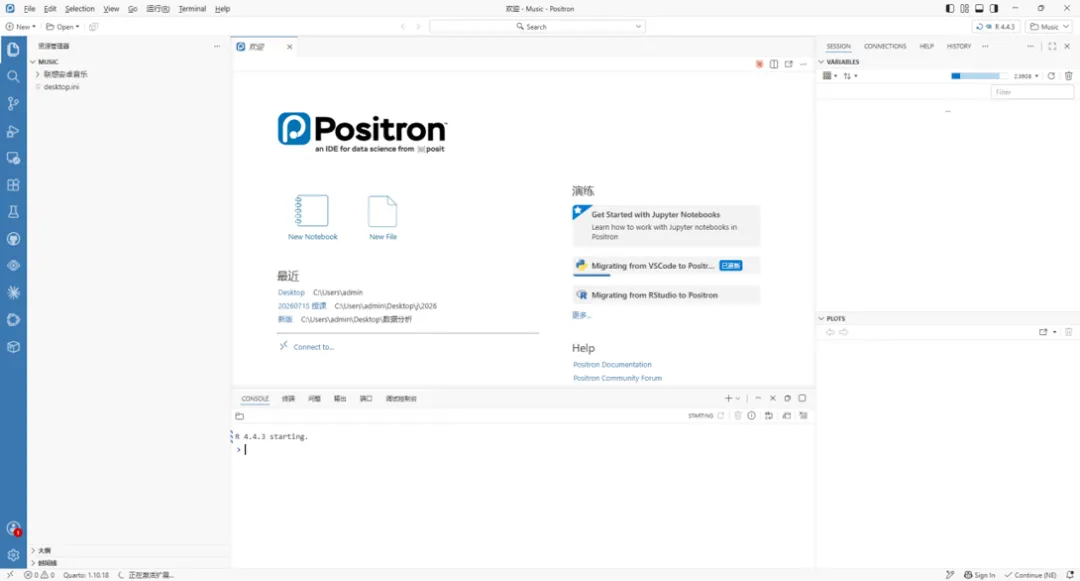1080x581 pixels.
Task: Click the top Search command box
Action: click(x=537, y=27)
